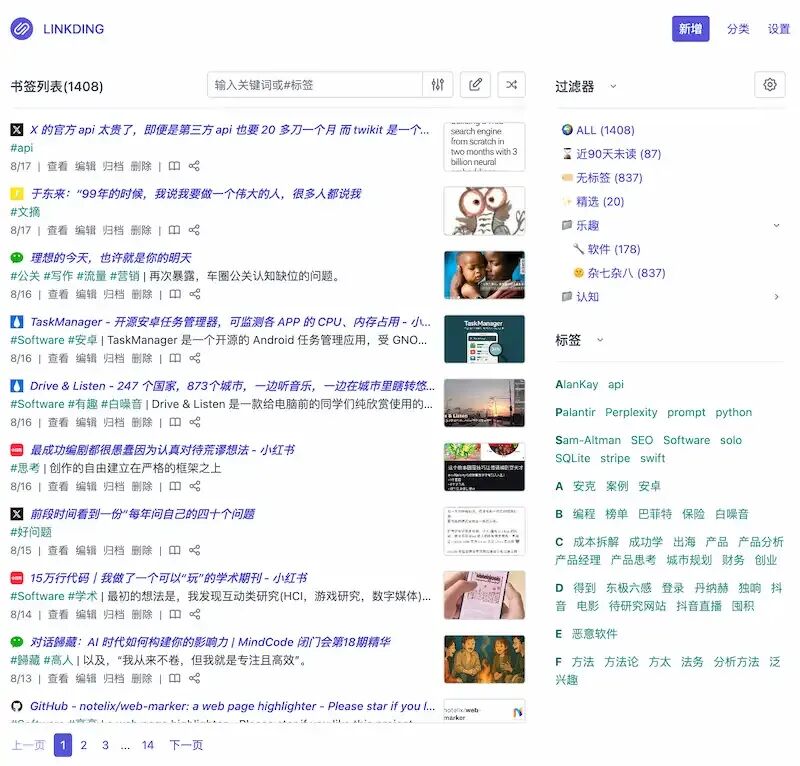Expand the 认知 folder
This screenshot has width=800, height=766.
(x=776, y=297)
